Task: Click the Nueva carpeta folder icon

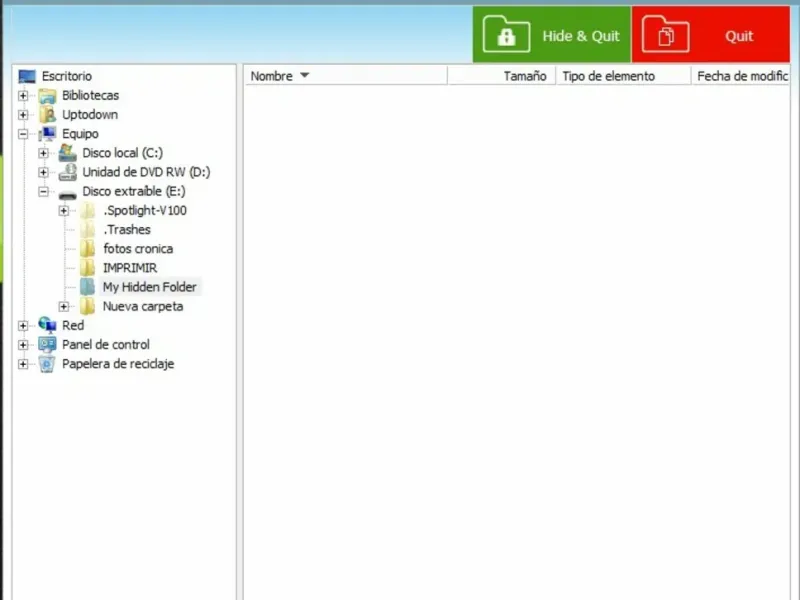Action: coord(88,306)
